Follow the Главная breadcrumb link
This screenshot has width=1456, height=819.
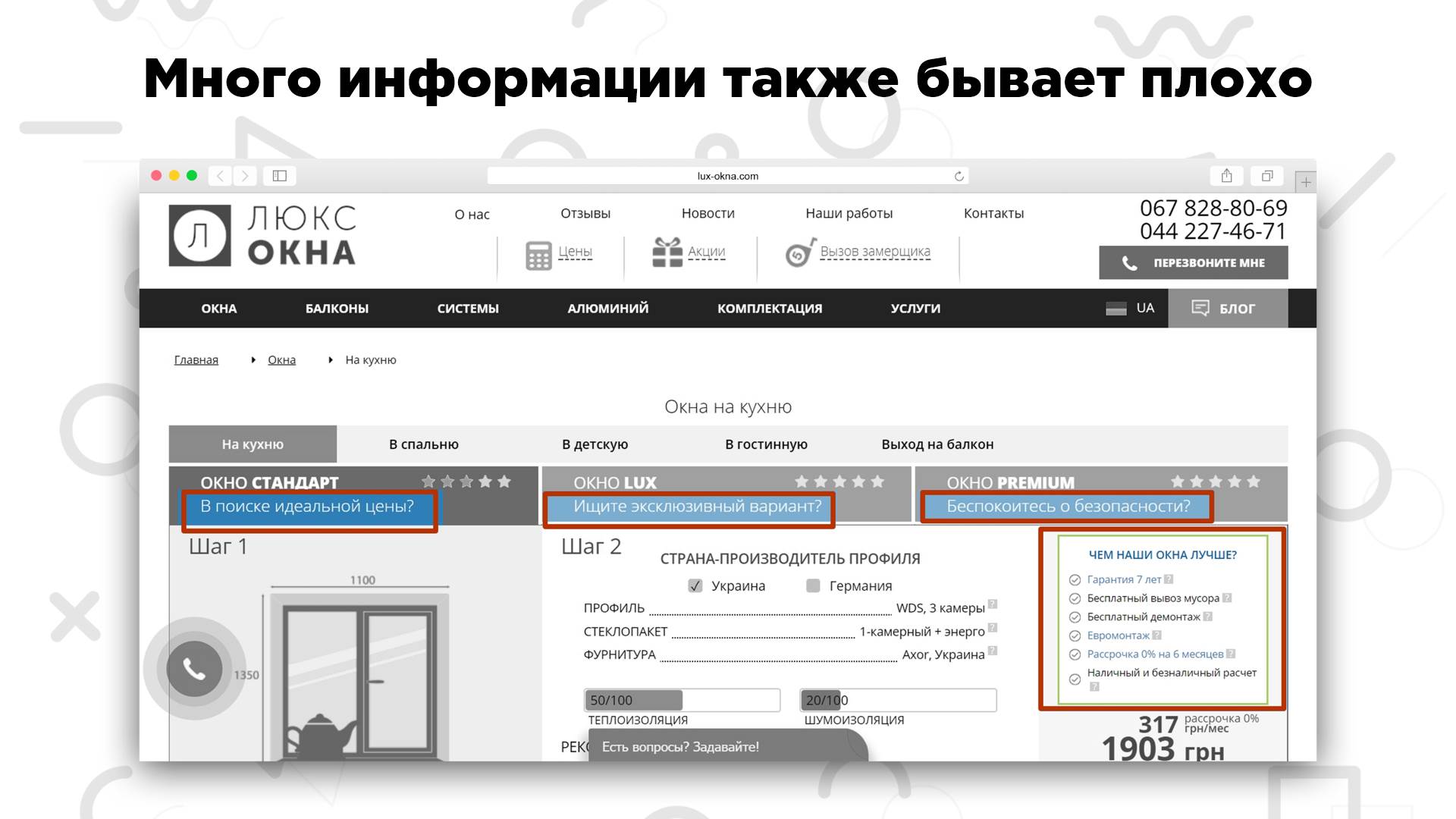tap(196, 360)
